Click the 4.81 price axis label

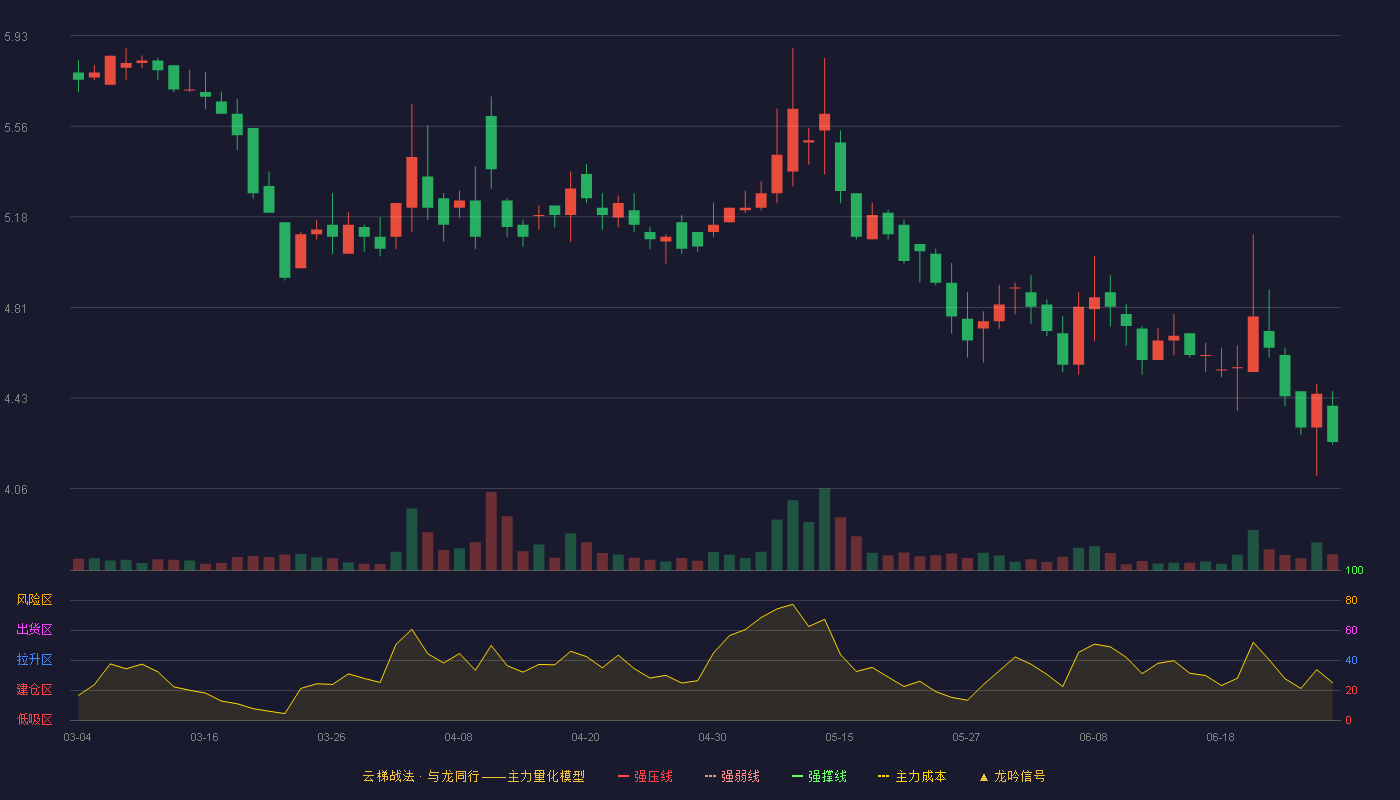[16, 309]
